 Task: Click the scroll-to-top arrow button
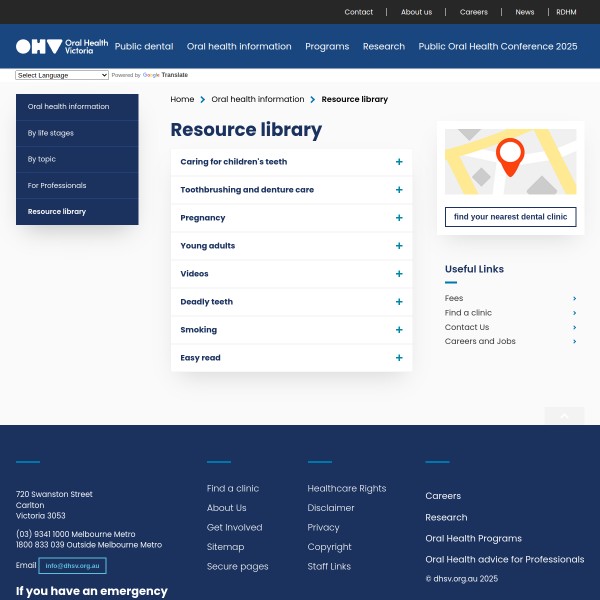point(564,416)
